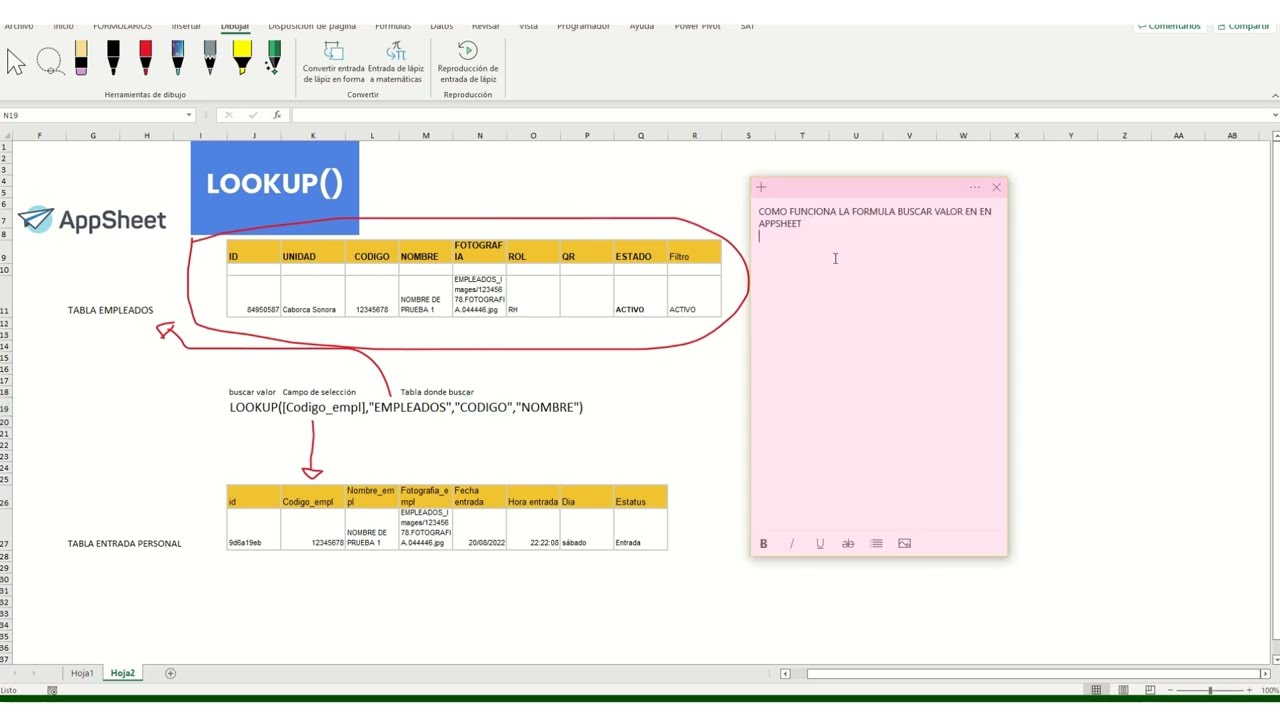Image resolution: width=1280 pixels, height=720 pixels.
Task: Expand the formula bar
Action: [x=1274, y=115]
